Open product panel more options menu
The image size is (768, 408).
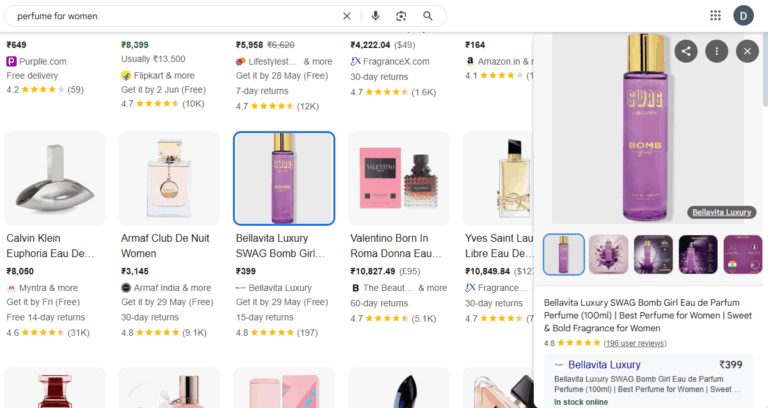(716, 51)
